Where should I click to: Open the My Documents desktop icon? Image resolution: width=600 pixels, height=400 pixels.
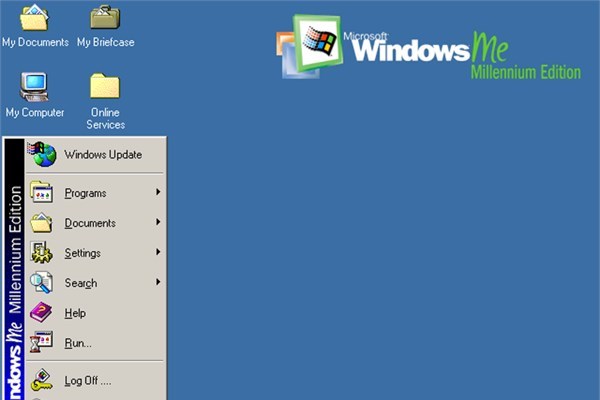[35, 19]
